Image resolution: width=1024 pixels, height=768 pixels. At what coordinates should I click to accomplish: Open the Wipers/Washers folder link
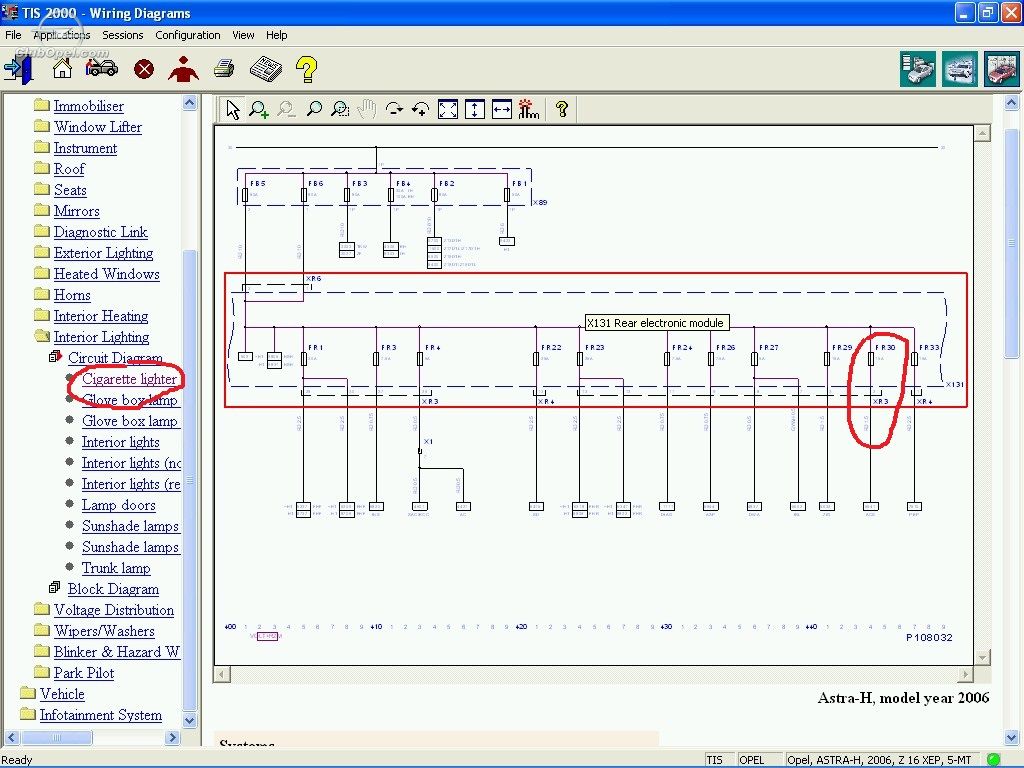pyautogui.click(x=104, y=632)
